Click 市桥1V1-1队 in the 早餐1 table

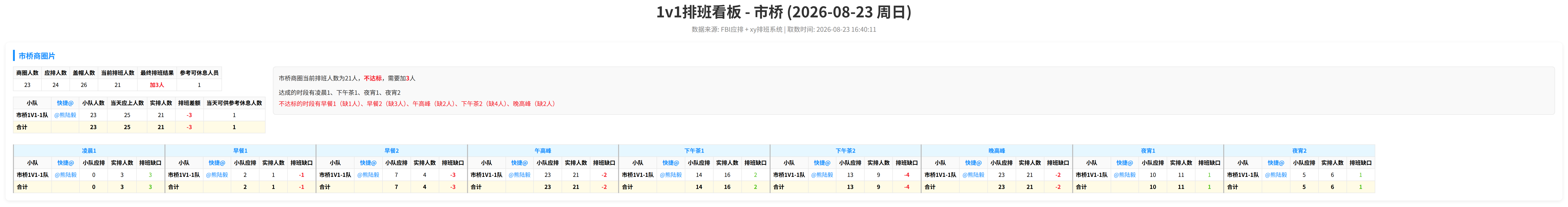[184, 175]
